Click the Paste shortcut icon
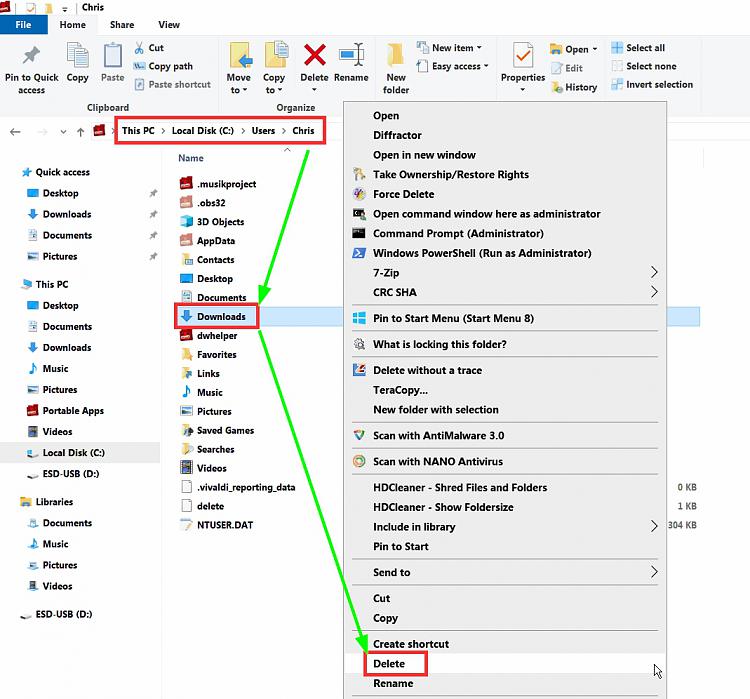750x699 pixels. pyautogui.click(x=139, y=84)
